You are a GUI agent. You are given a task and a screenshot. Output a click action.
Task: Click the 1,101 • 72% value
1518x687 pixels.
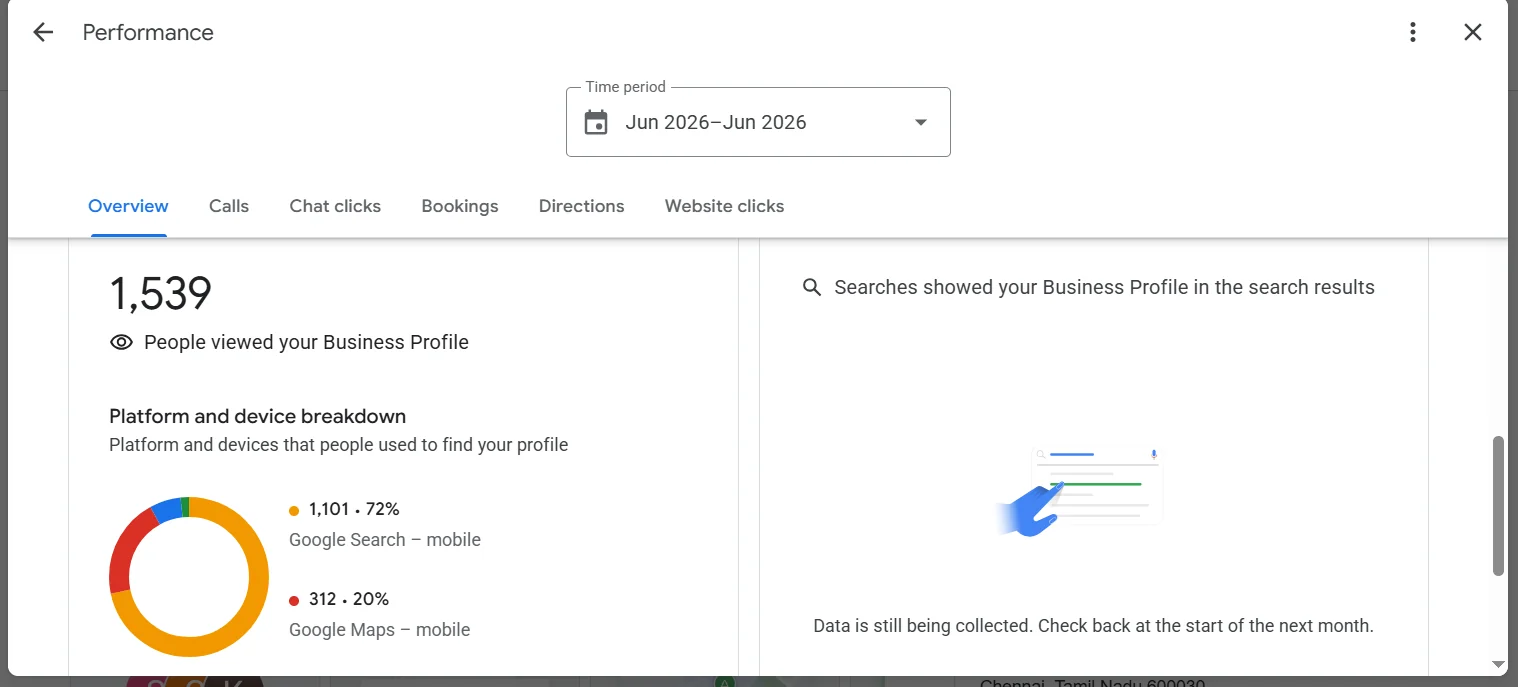coord(354,509)
